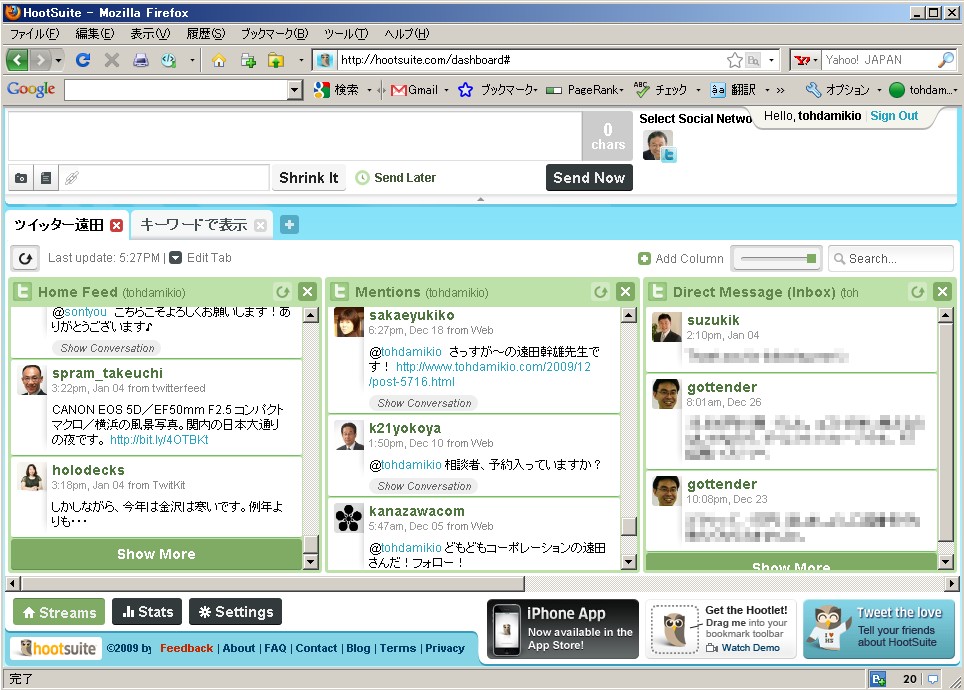Add a new tab with plus icon
The height and width of the screenshot is (690, 964).
tap(290, 225)
